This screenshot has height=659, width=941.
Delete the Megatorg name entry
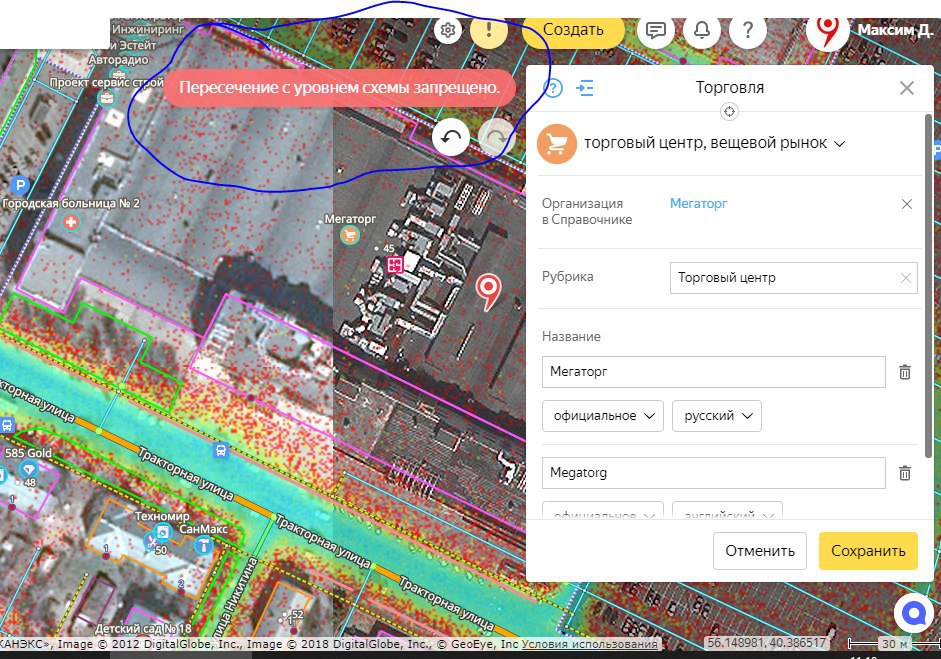905,473
